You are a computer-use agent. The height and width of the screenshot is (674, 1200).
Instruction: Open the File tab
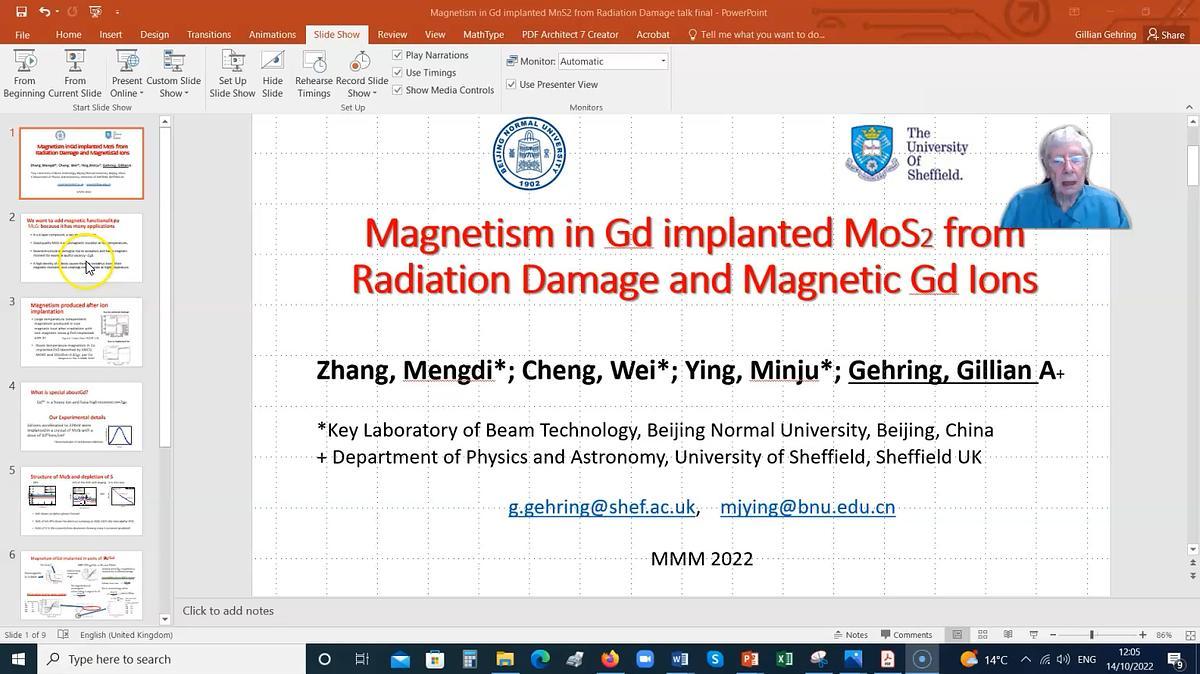[22, 34]
